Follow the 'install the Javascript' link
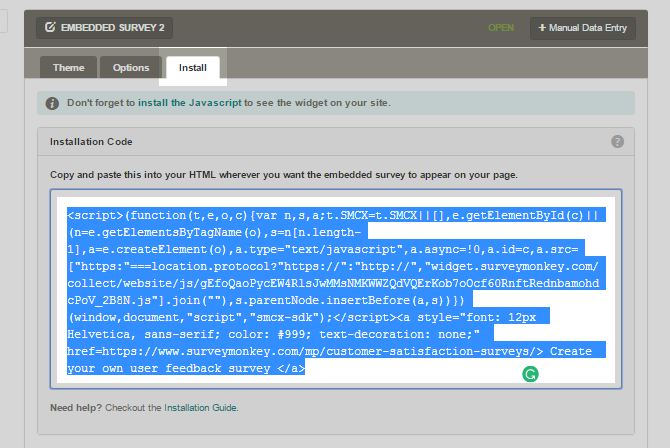 [190, 103]
